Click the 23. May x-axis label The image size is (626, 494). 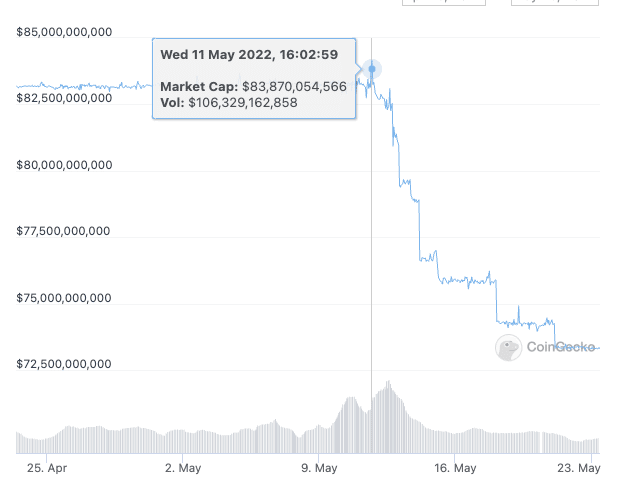(x=579, y=467)
